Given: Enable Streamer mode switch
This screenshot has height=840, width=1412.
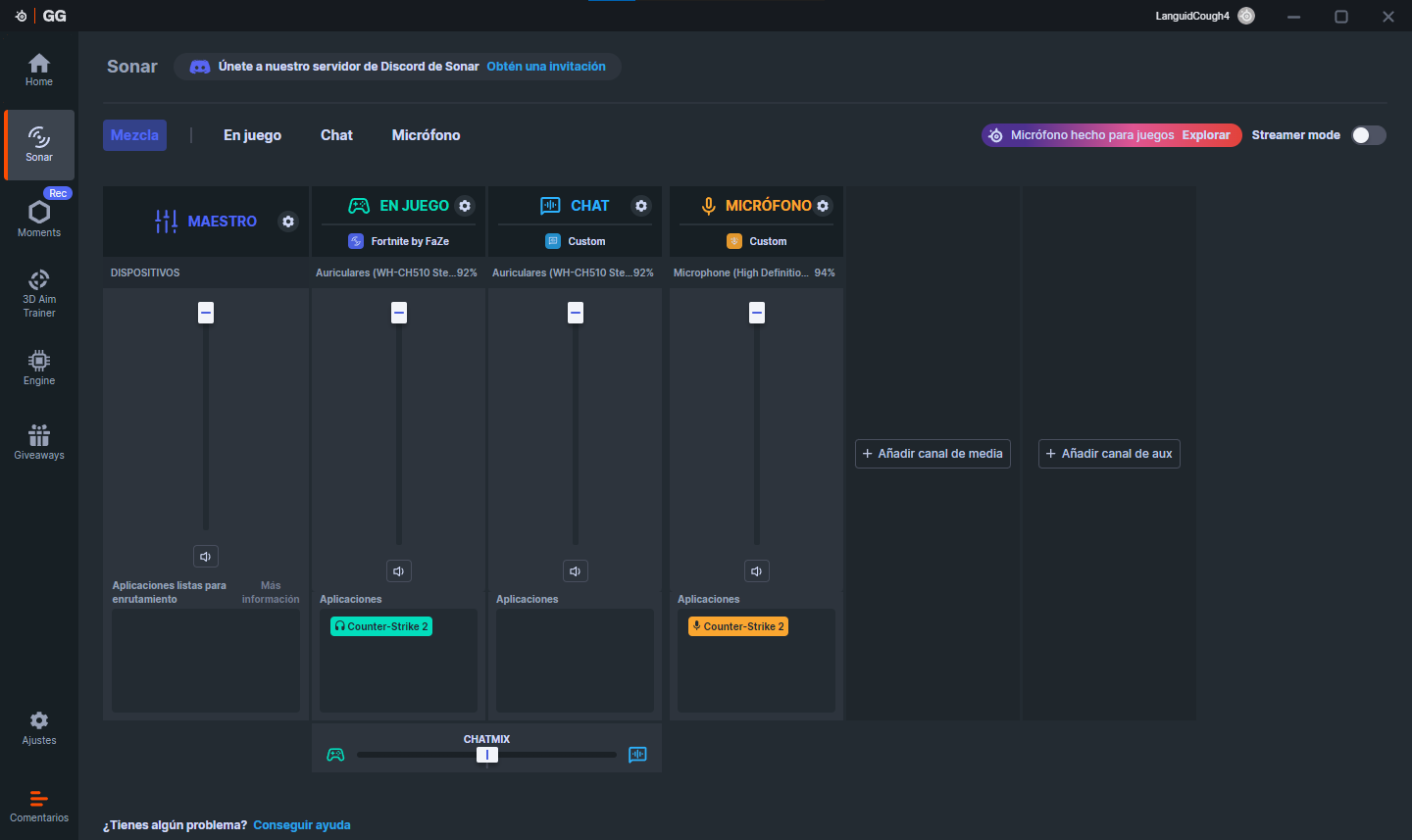Looking at the screenshot, I should click(1368, 135).
